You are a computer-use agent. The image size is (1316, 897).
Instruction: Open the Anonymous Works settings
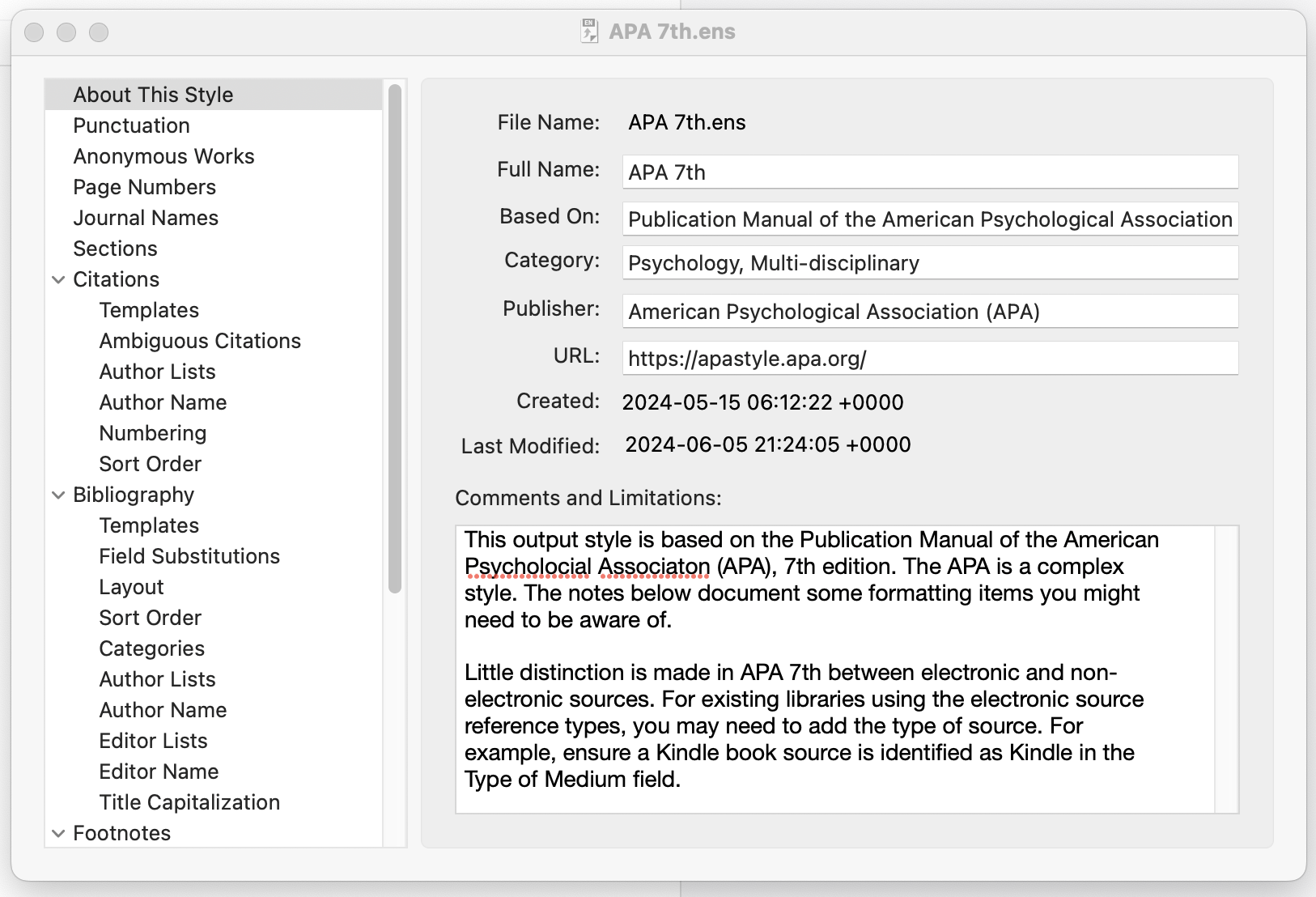[164, 155]
